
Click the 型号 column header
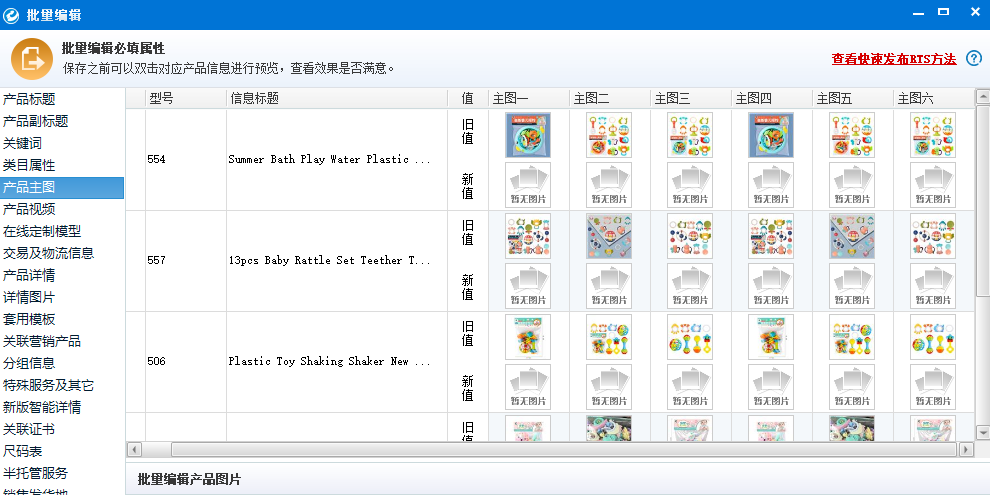186,98
